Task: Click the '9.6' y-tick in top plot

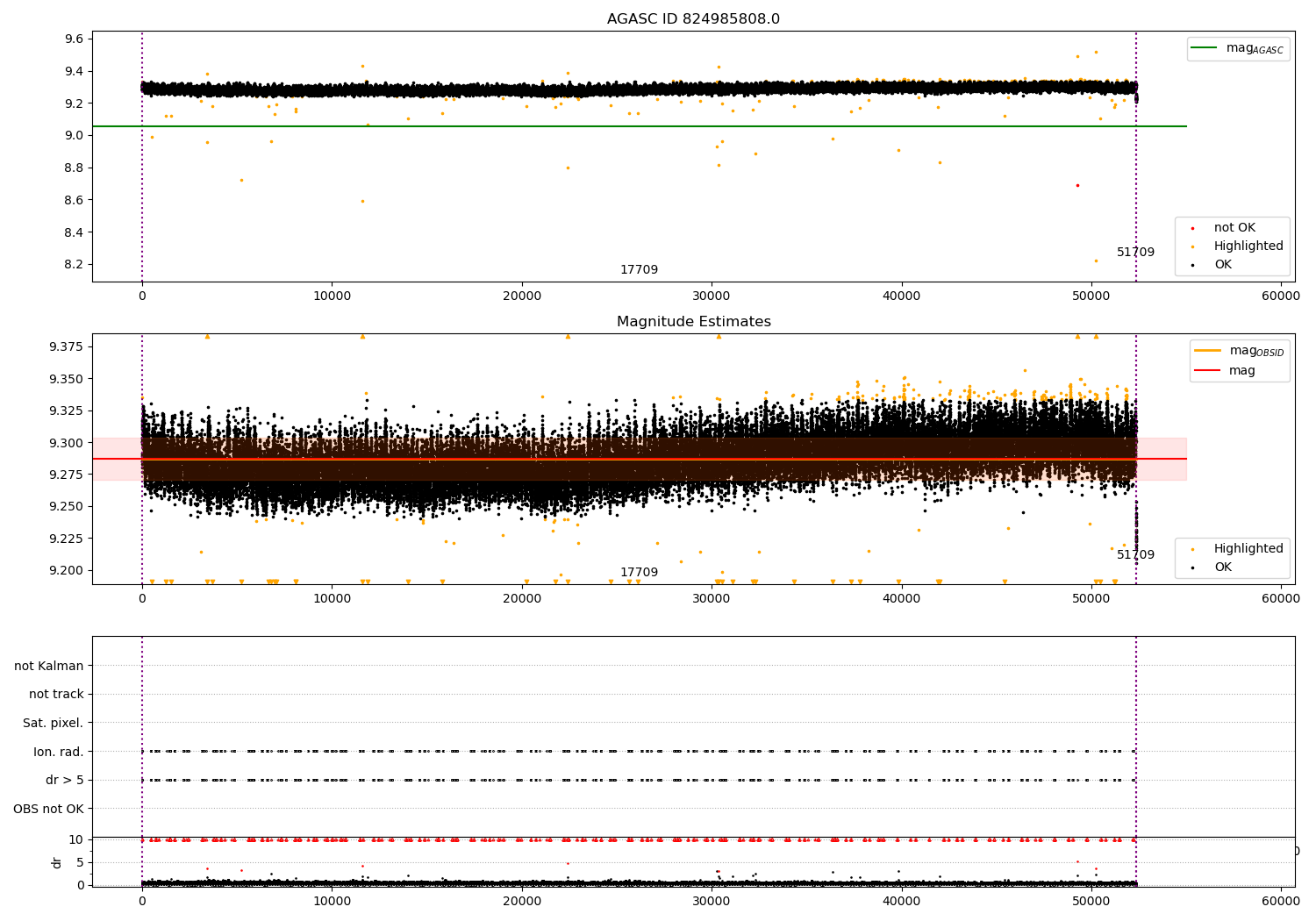Action: (75, 39)
